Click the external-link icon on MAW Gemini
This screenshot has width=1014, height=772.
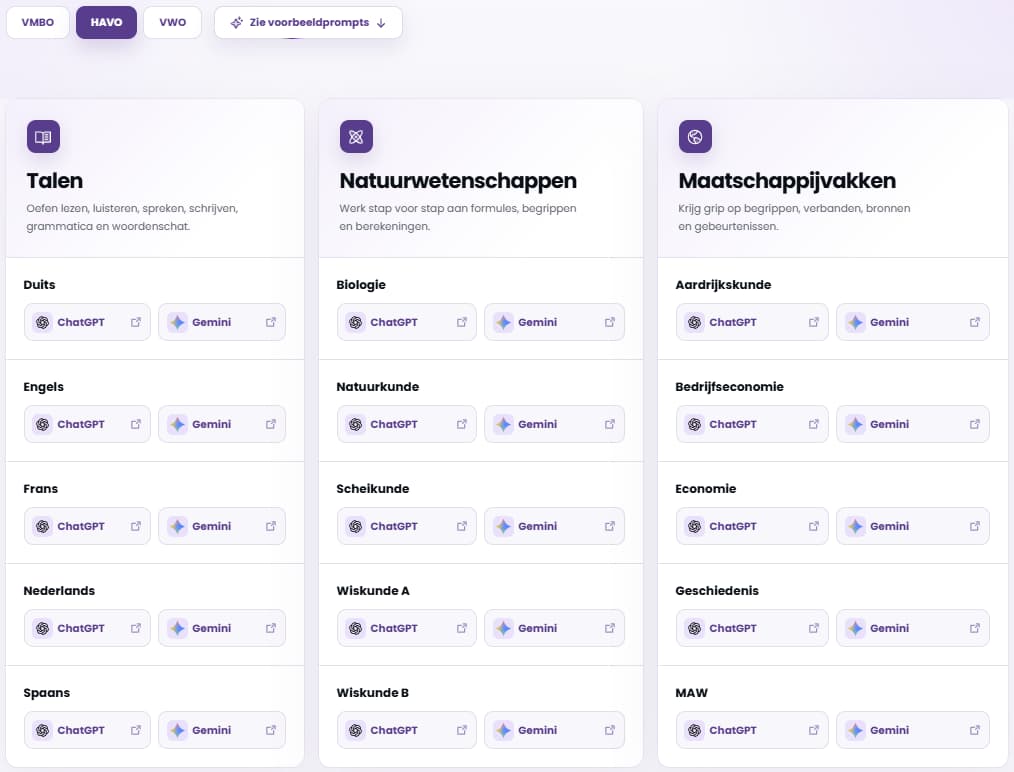(x=975, y=730)
